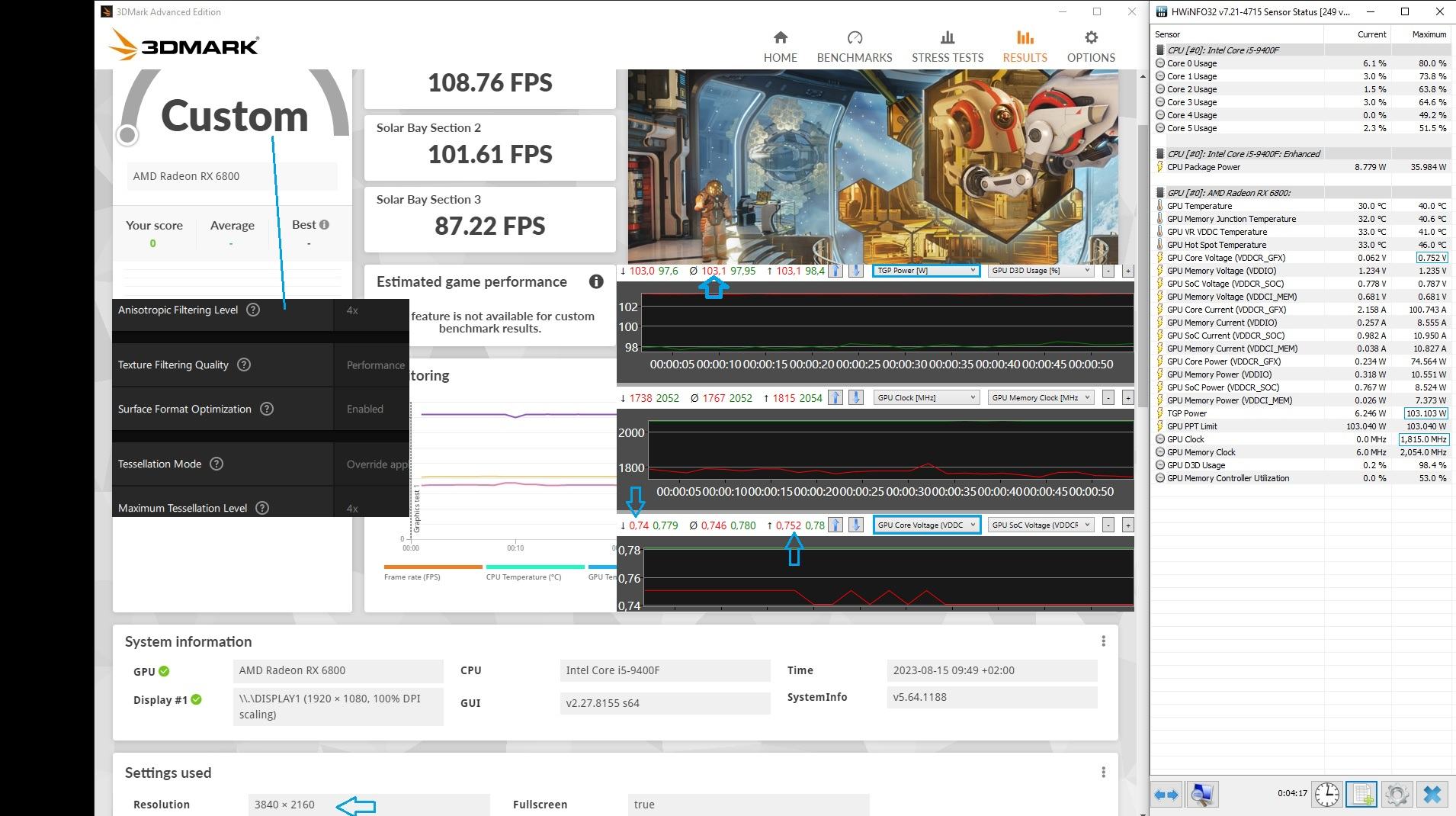This screenshot has height=816, width=1456.
Task: Click the Estimated game performance info icon
Action: pos(596,281)
